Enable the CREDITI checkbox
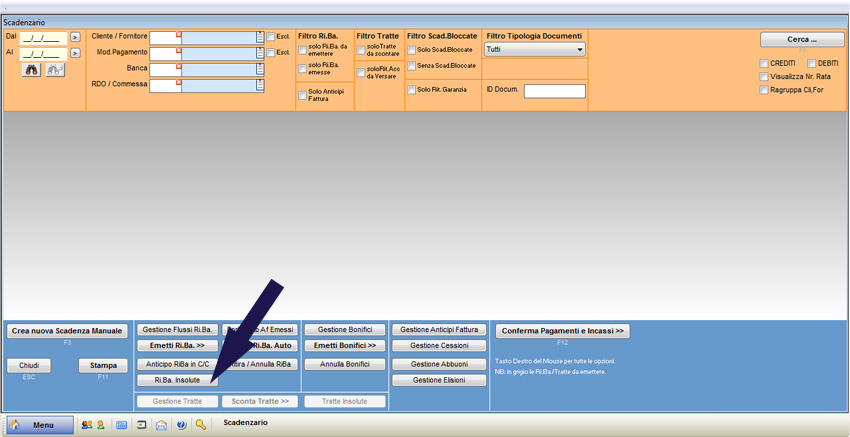Screen dimensions: 850x437 [764, 63]
